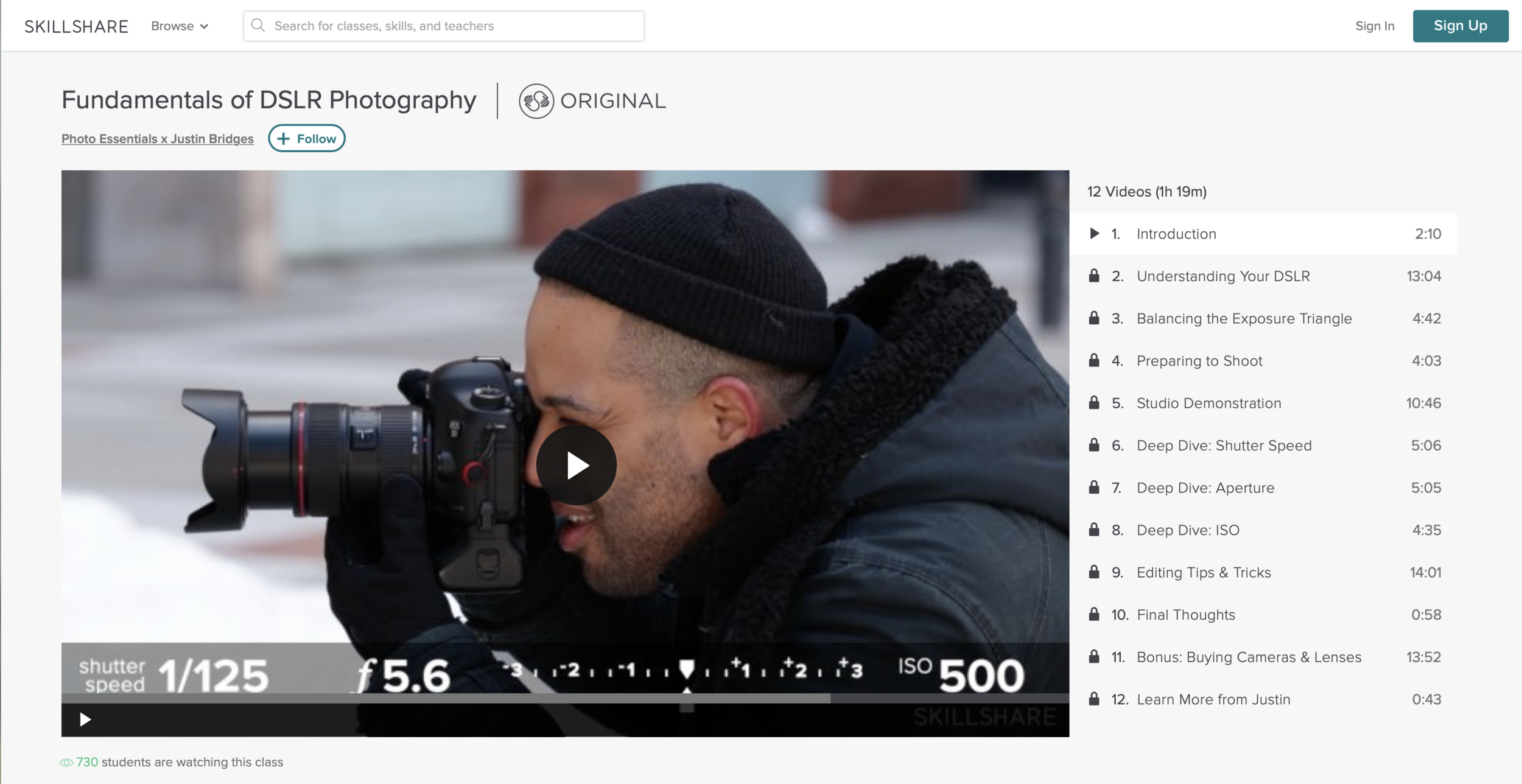Click the Sign Up button
Screen dimensions: 1522x784
(1461, 26)
